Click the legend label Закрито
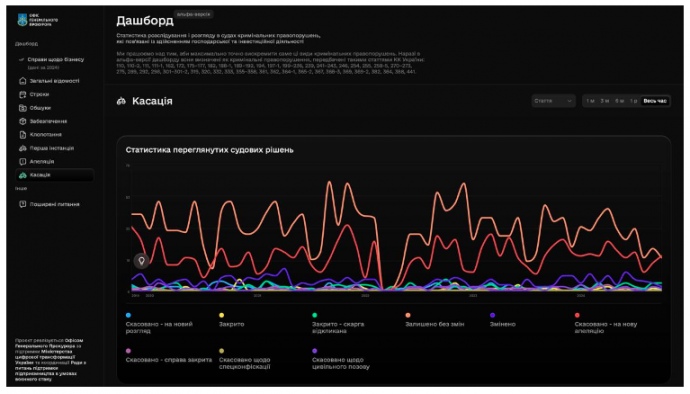 (x=231, y=324)
